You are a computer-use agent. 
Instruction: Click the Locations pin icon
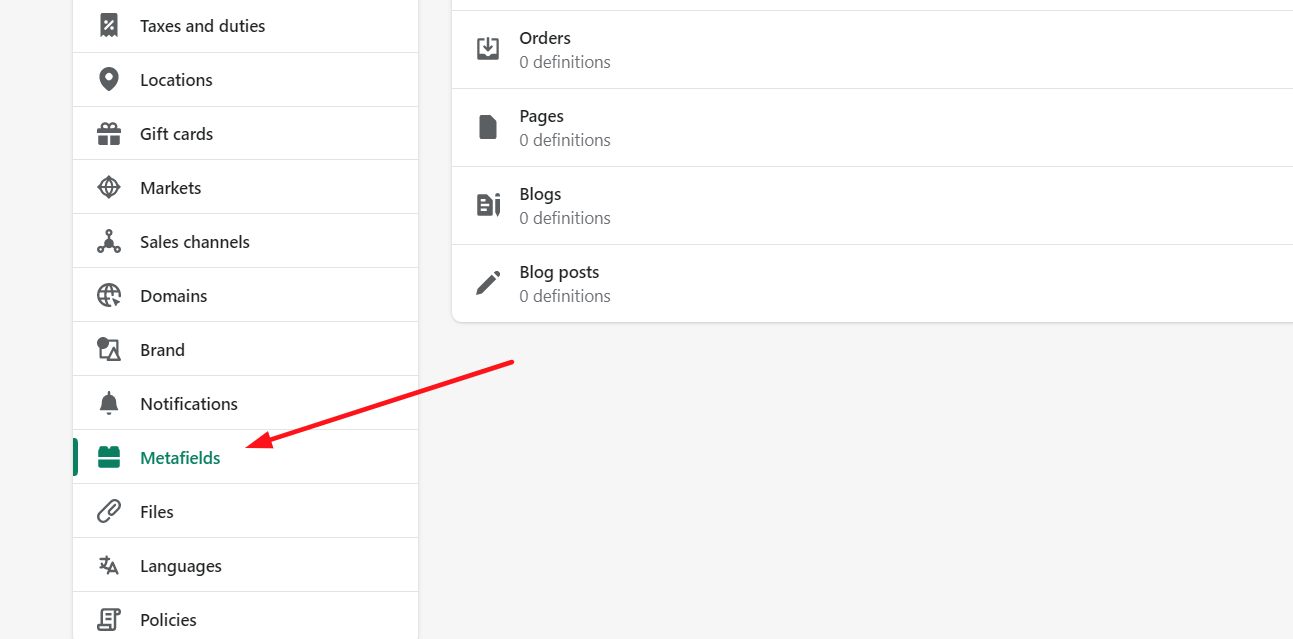109,80
